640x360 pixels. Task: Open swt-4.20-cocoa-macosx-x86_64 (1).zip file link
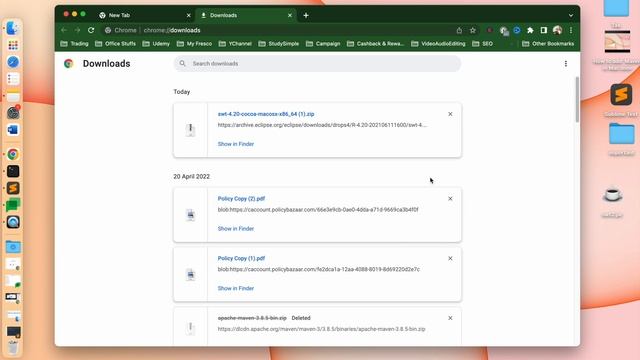coord(266,114)
